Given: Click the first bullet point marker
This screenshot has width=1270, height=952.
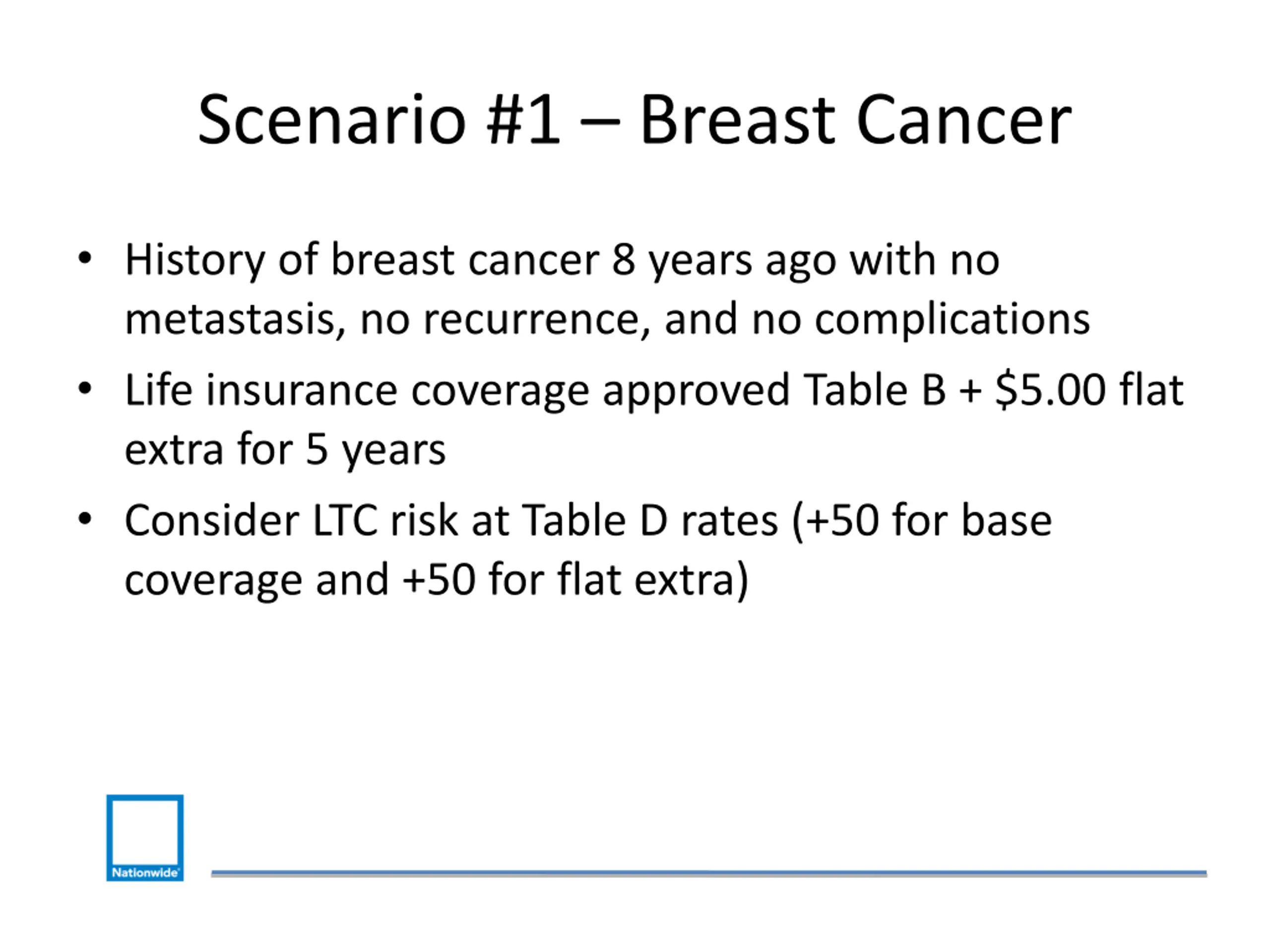Looking at the screenshot, I should (85, 258).
